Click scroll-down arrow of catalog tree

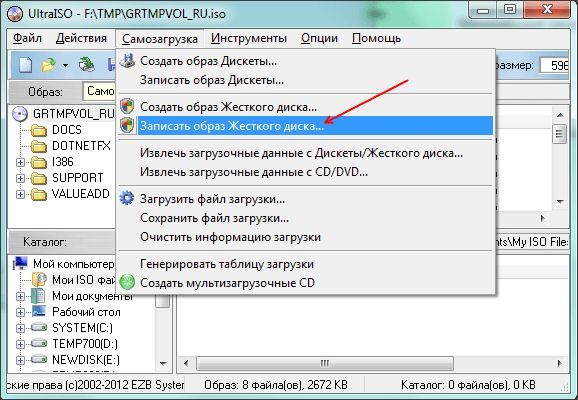tap(163, 364)
